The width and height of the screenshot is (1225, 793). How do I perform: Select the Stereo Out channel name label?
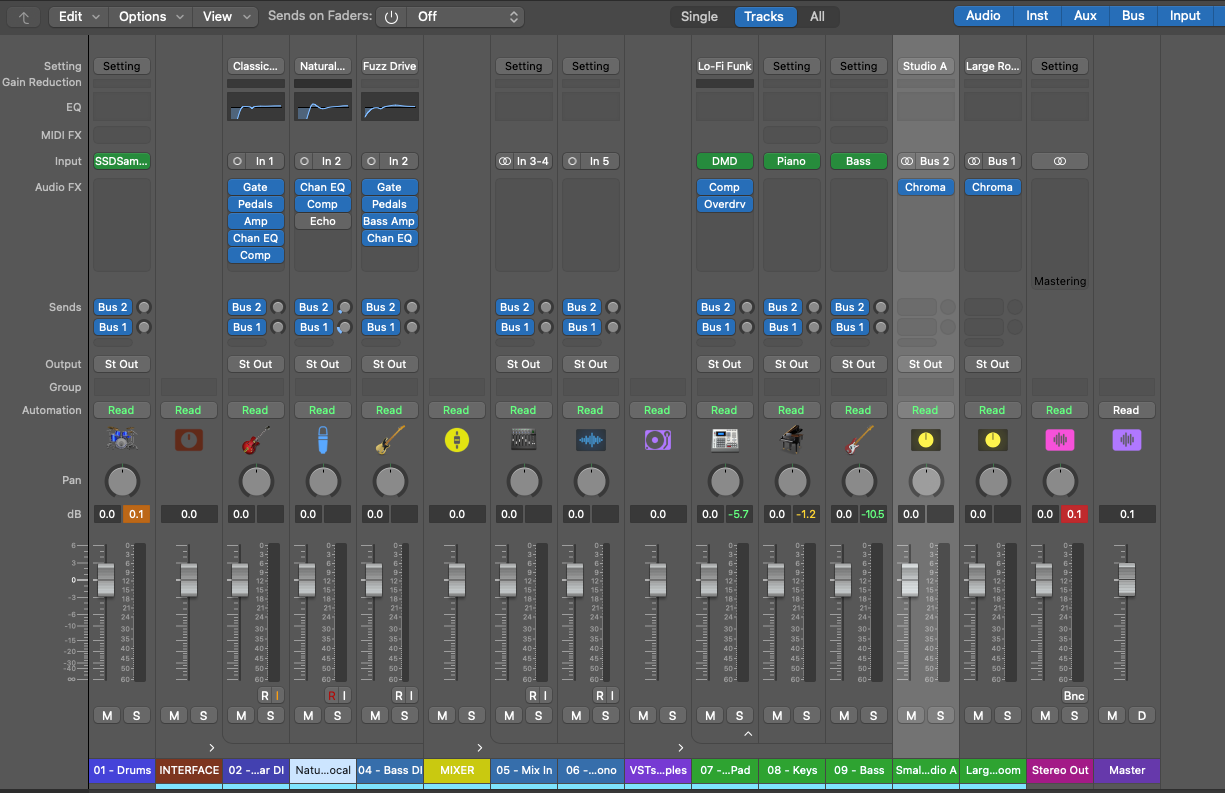[1059, 770]
